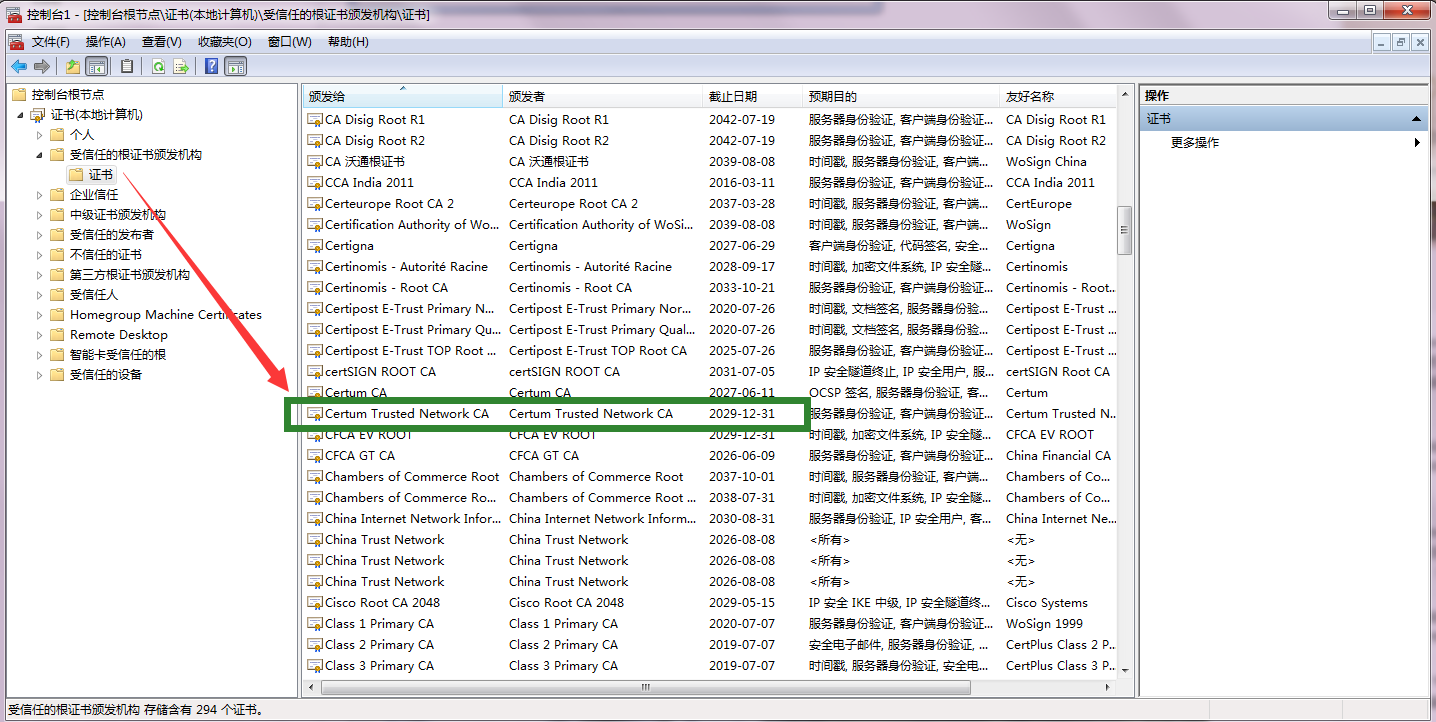Go up one level with folder-arrow icon
The image size is (1436, 722).
coord(72,67)
